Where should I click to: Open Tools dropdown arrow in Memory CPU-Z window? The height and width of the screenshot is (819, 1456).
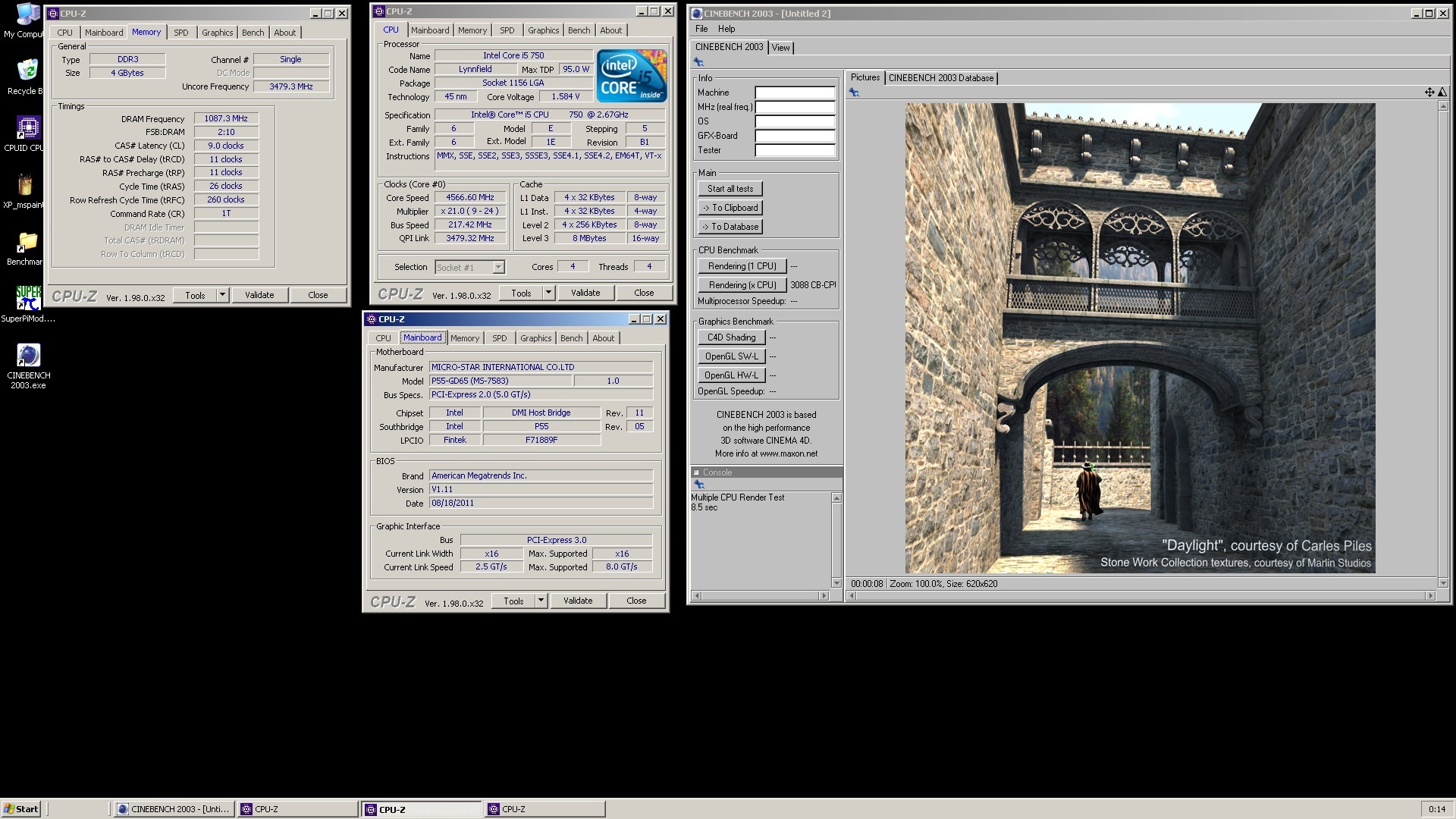click(x=222, y=295)
